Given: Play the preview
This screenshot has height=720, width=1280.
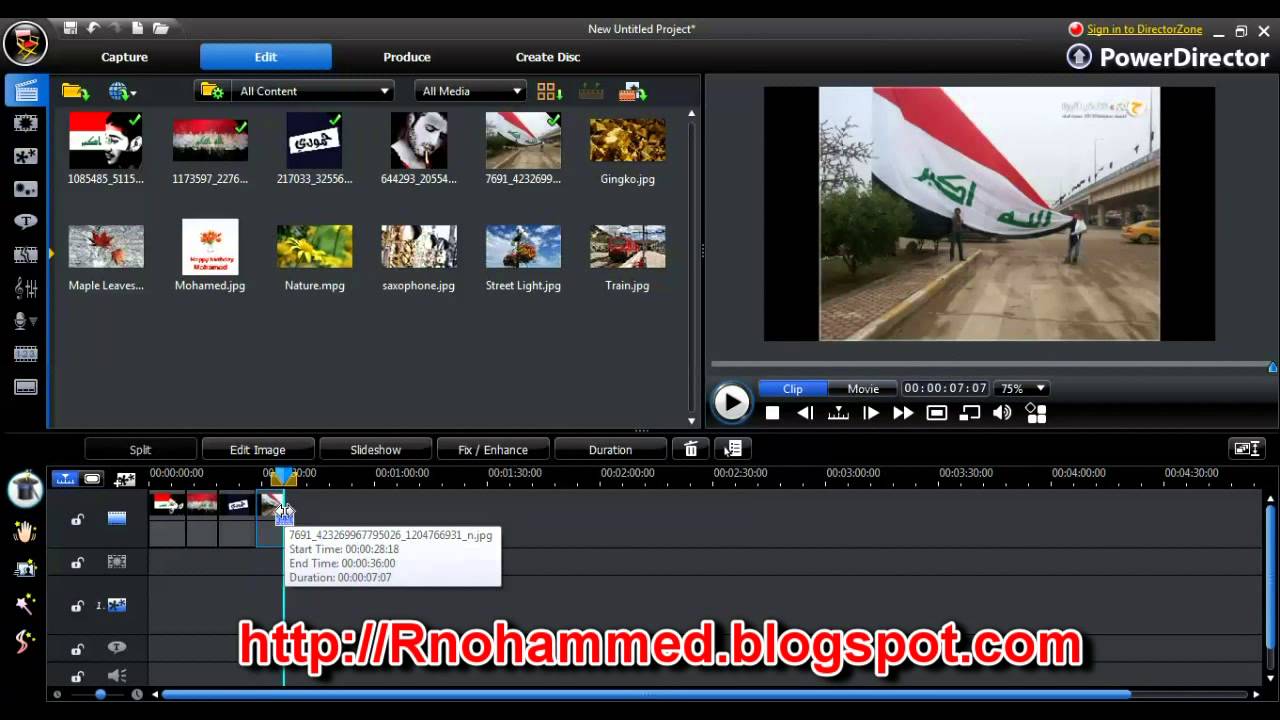Looking at the screenshot, I should 731,402.
